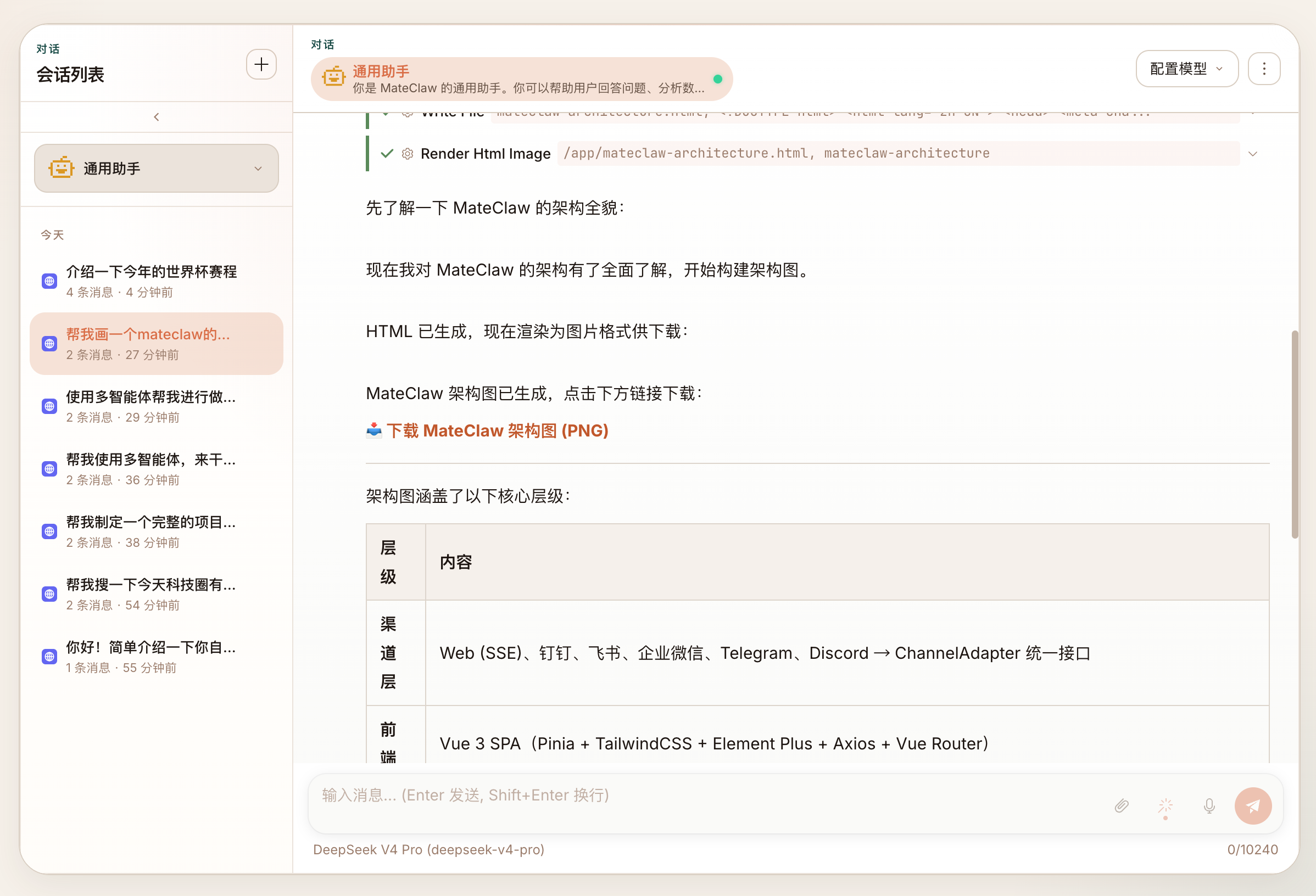Click text MateClaw 架构图已生成

point(456,394)
